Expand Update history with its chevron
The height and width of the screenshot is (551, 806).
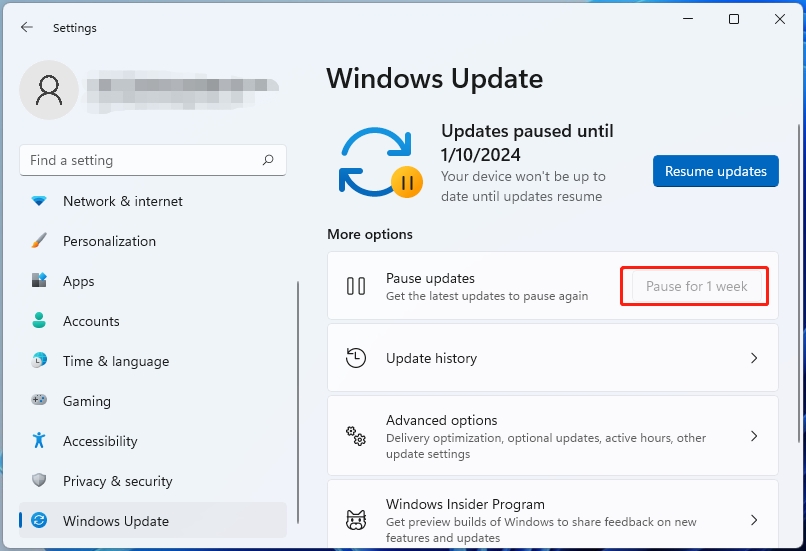tap(754, 358)
